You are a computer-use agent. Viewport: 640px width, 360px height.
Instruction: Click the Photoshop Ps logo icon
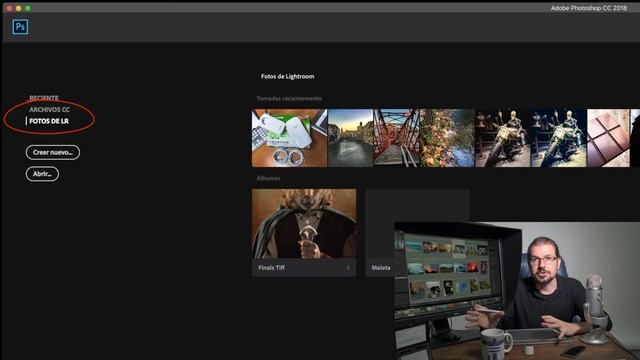click(x=20, y=27)
